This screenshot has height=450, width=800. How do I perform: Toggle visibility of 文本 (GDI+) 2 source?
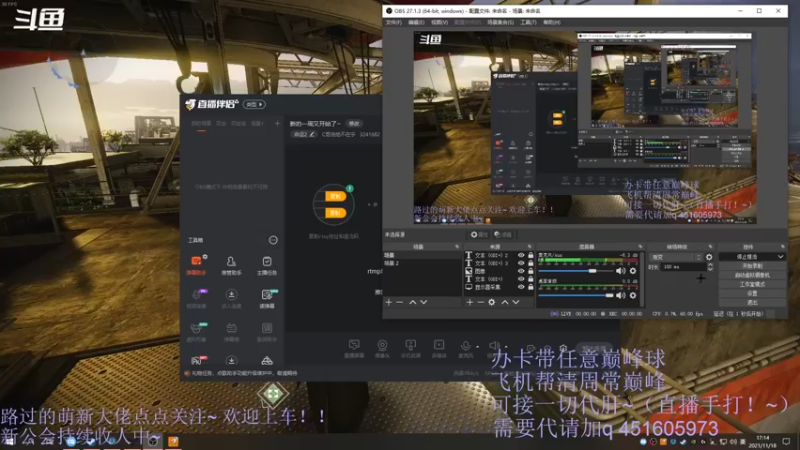(x=521, y=255)
